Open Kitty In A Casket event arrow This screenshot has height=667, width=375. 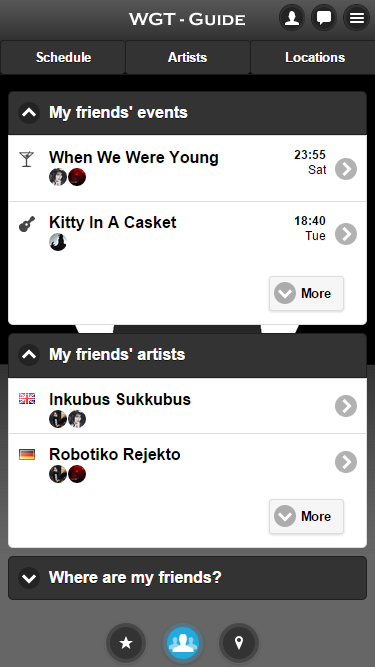(346, 234)
